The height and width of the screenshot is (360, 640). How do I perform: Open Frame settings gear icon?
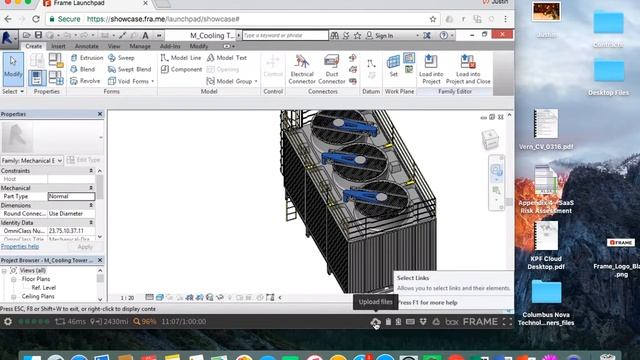8,322
